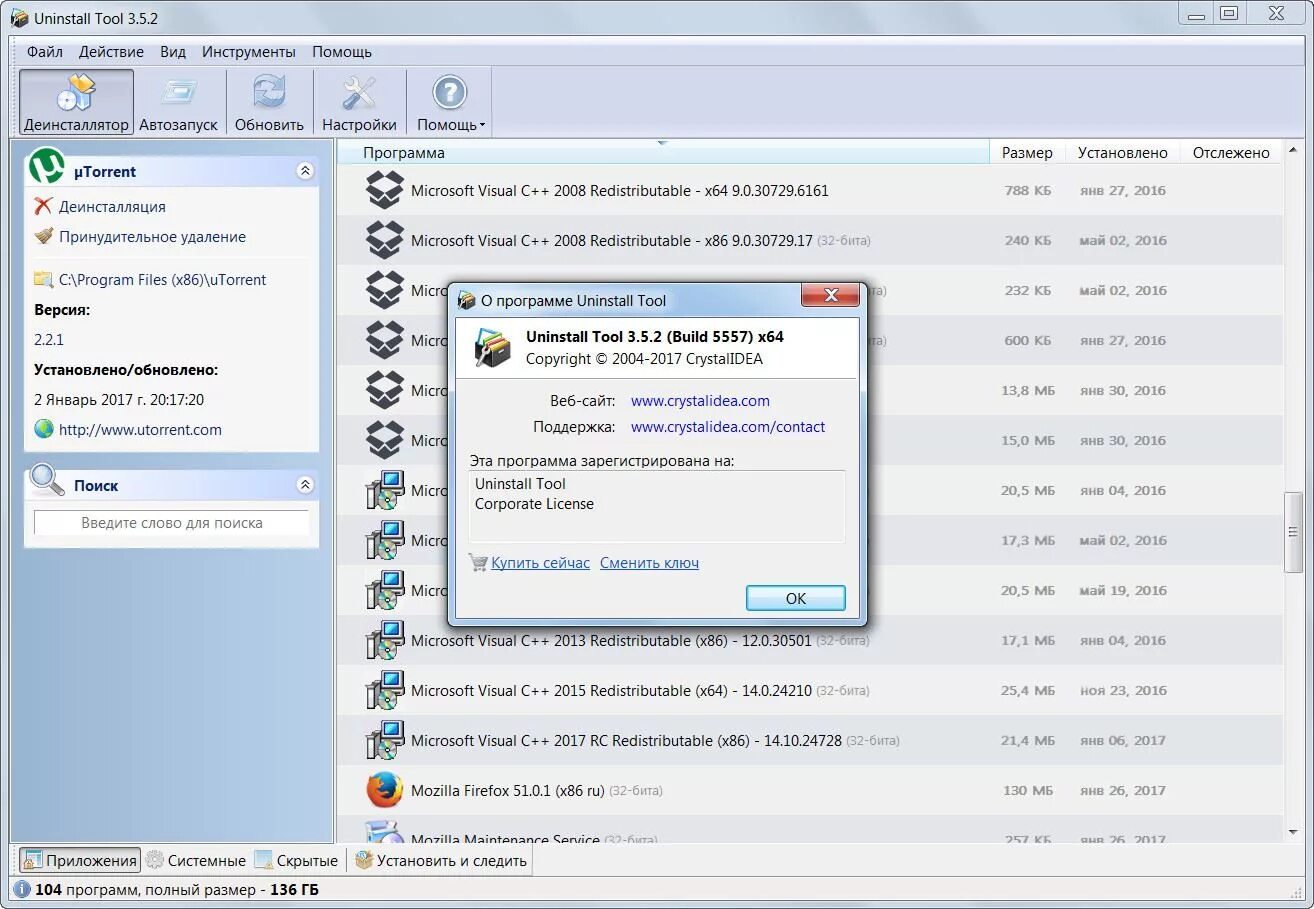Click the magnifier icon of Поиск panel
Viewport: 1314px width, 909px height.
pyautogui.click(x=46, y=481)
